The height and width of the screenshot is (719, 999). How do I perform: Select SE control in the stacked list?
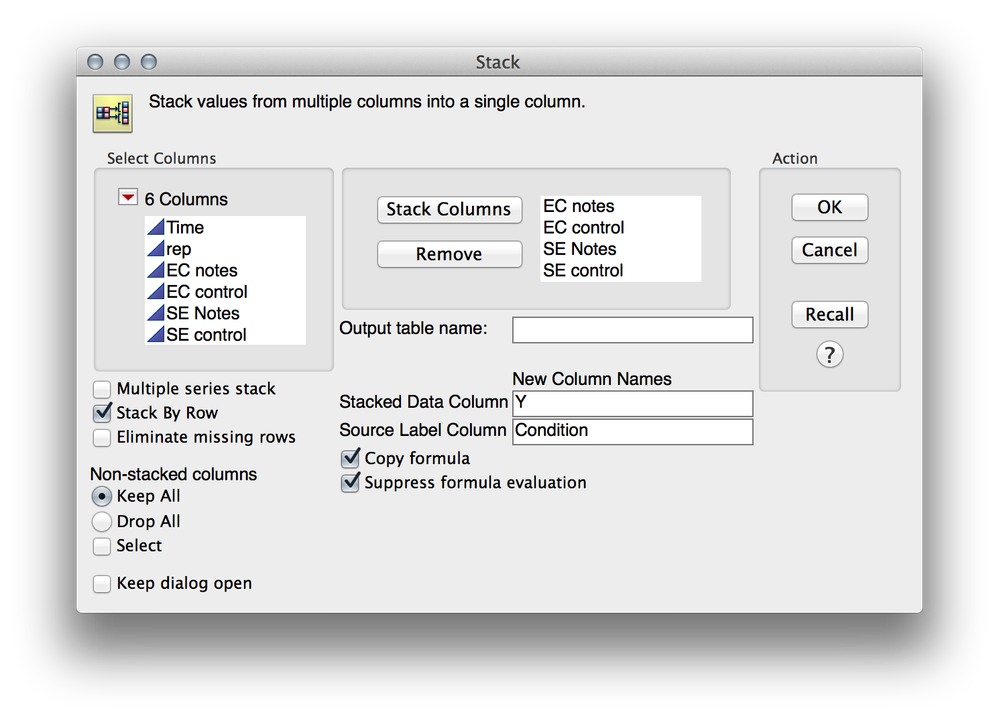(x=621, y=271)
